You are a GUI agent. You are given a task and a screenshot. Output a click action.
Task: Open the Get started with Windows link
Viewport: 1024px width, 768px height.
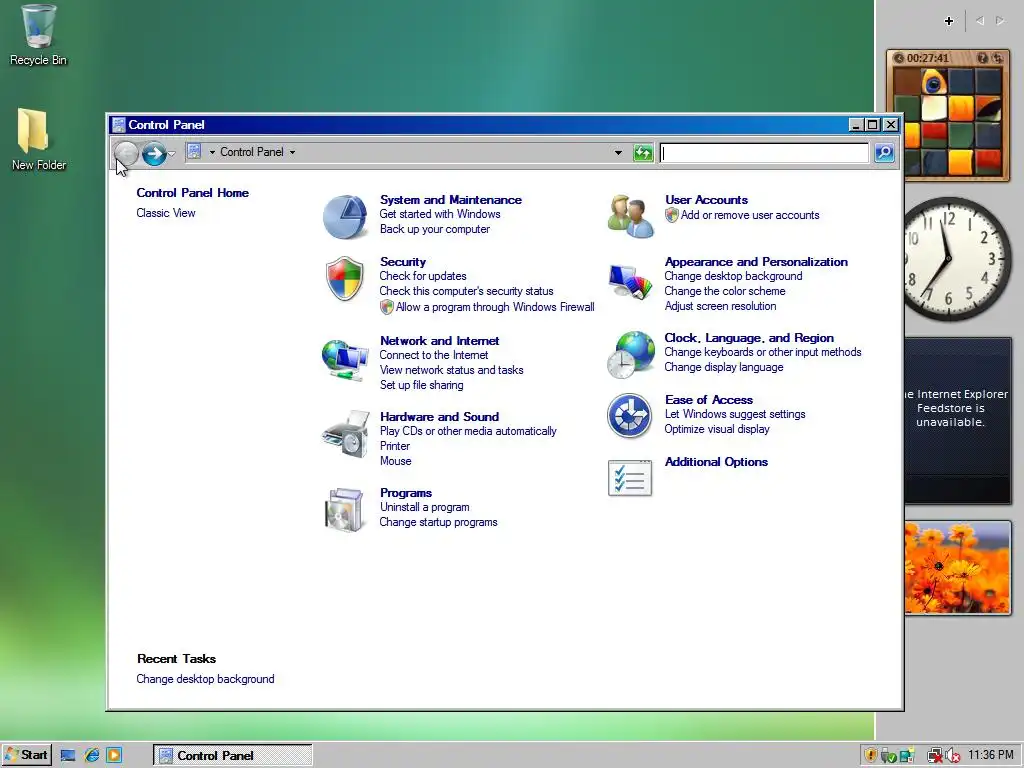click(x=440, y=214)
